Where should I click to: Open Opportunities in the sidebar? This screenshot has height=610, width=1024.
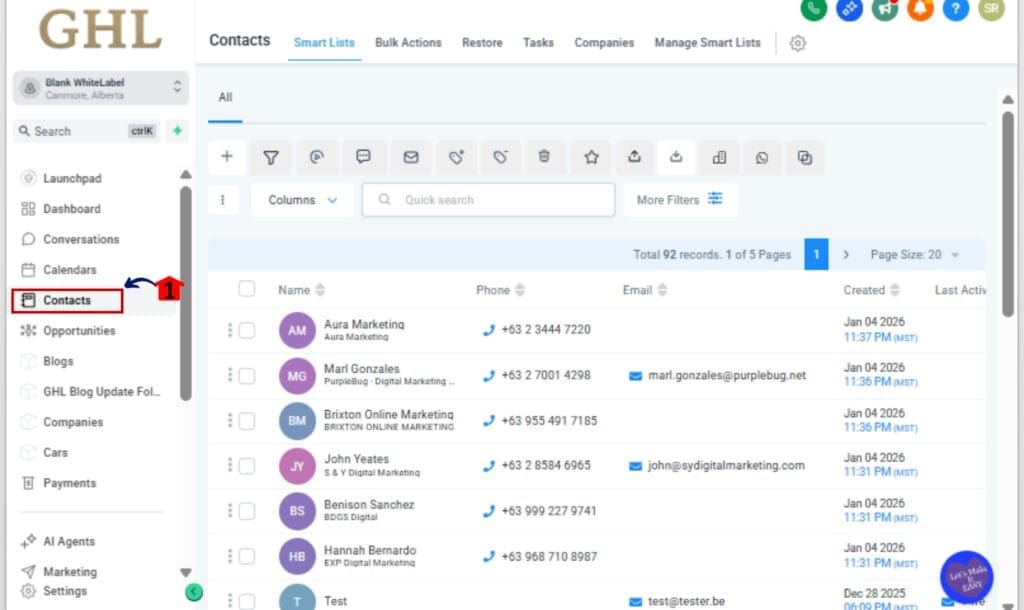[79, 331]
